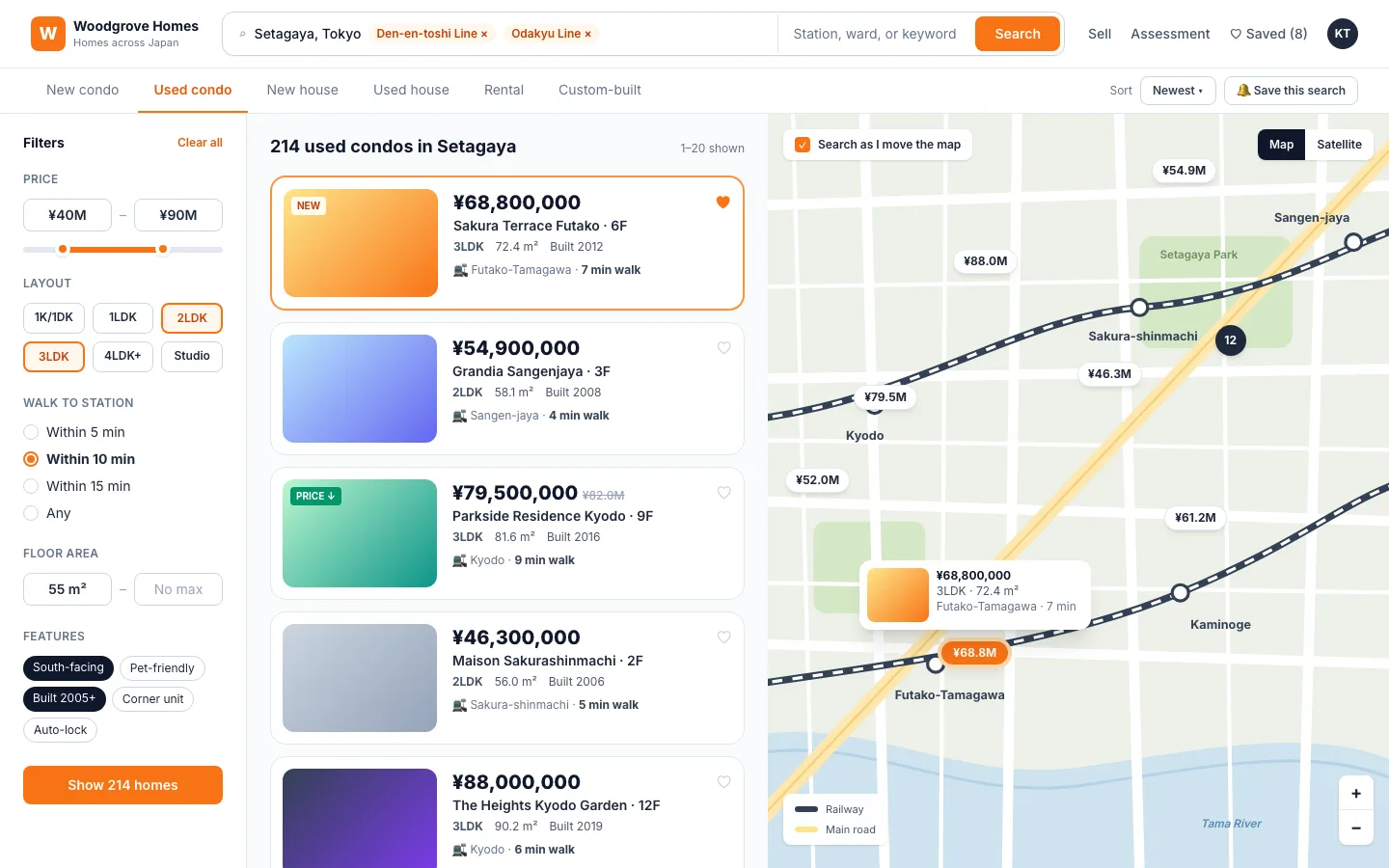The height and width of the screenshot is (868, 1389).
Task: Remove the Den-en-toshi Line filter chip
Action: 484,34
